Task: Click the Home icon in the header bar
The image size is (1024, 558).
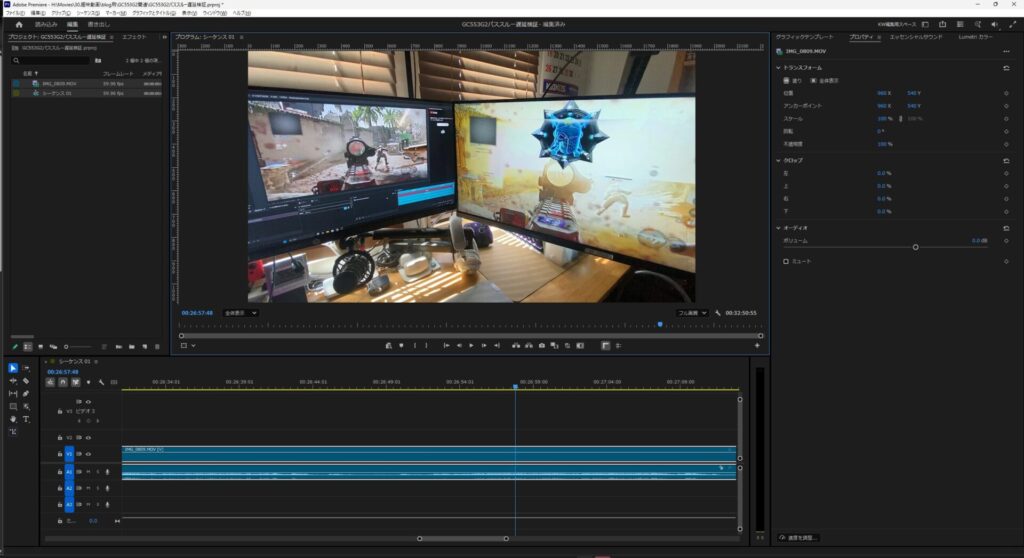Action: point(19,24)
